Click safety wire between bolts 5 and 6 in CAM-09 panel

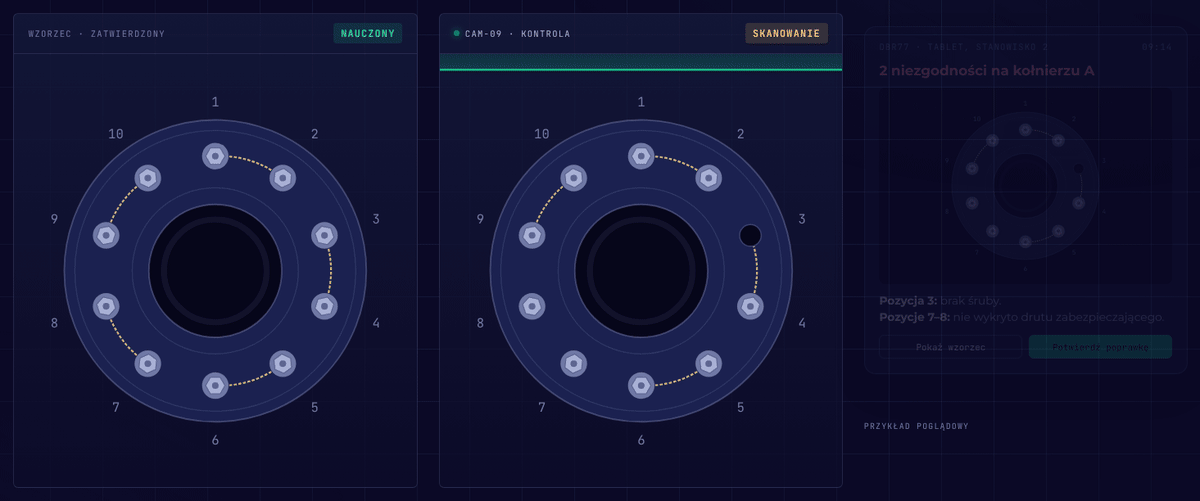pyautogui.click(x=678, y=380)
